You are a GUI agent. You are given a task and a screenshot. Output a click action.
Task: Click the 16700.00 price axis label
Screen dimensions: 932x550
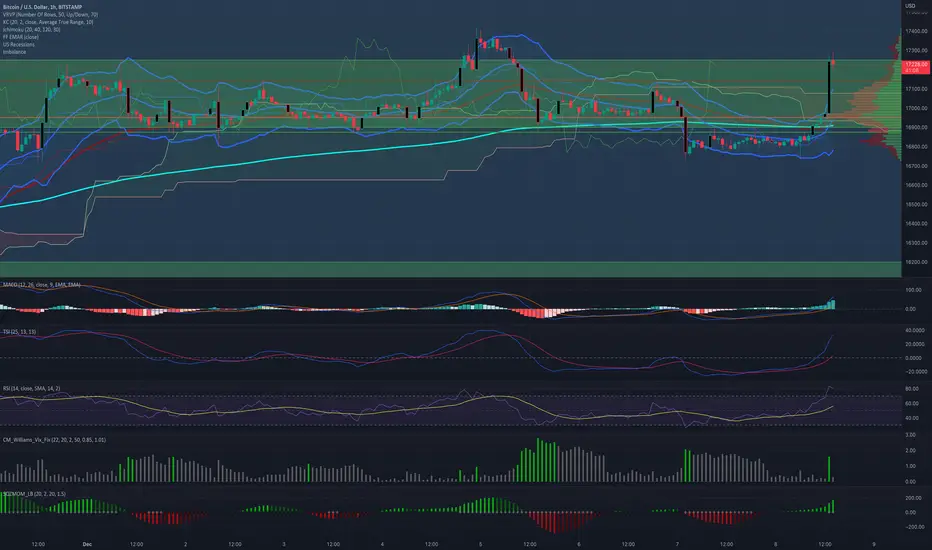pyautogui.click(x=916, y=166)
